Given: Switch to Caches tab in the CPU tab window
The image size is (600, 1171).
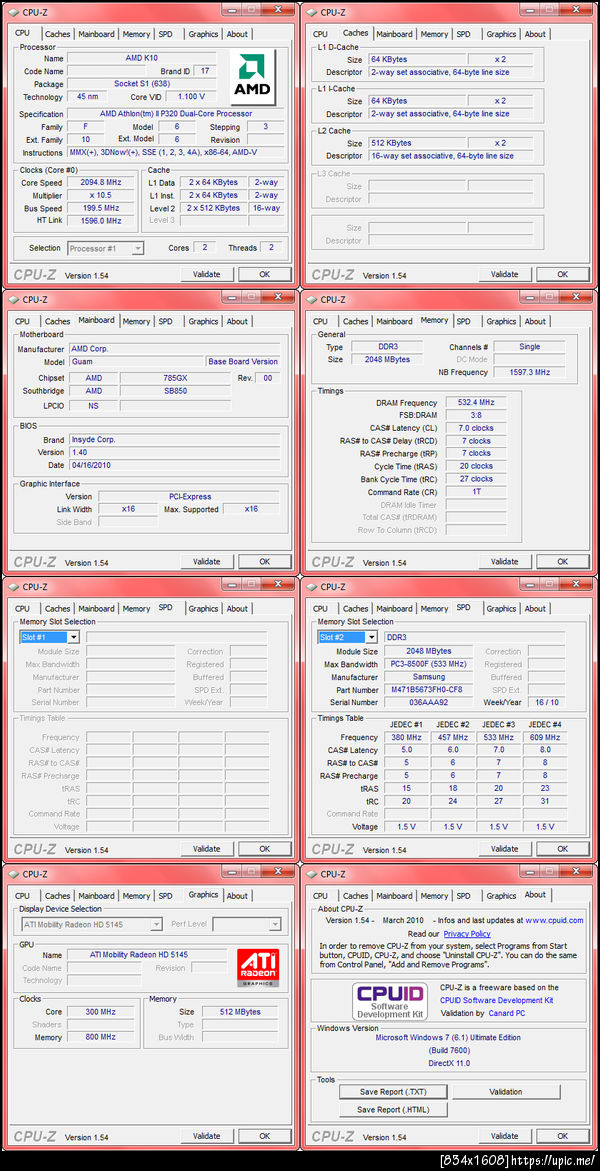Looking at the screenshot, I should 58,34.
